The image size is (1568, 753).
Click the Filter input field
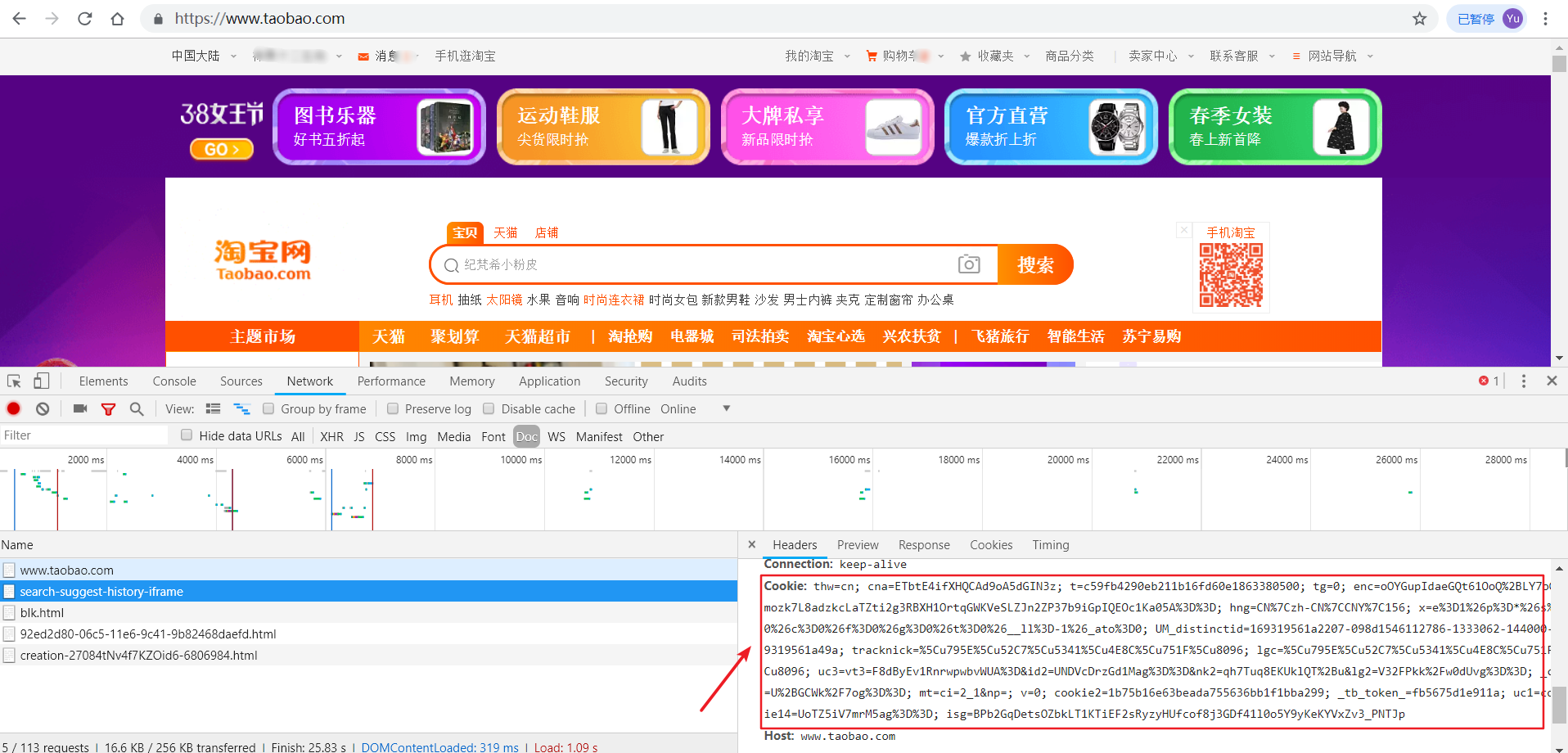click(82, 435)
